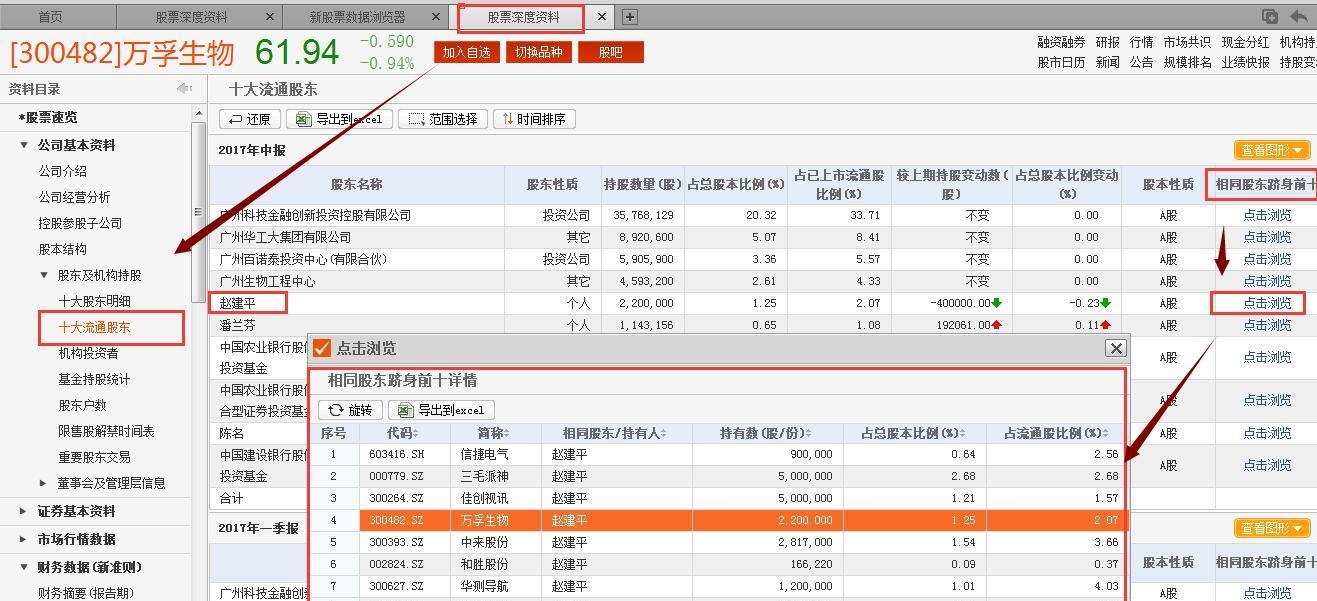Viewport: 1317px width, 601px height.
Task: Open the 业绩快报 link
Action: (1245, 62)
